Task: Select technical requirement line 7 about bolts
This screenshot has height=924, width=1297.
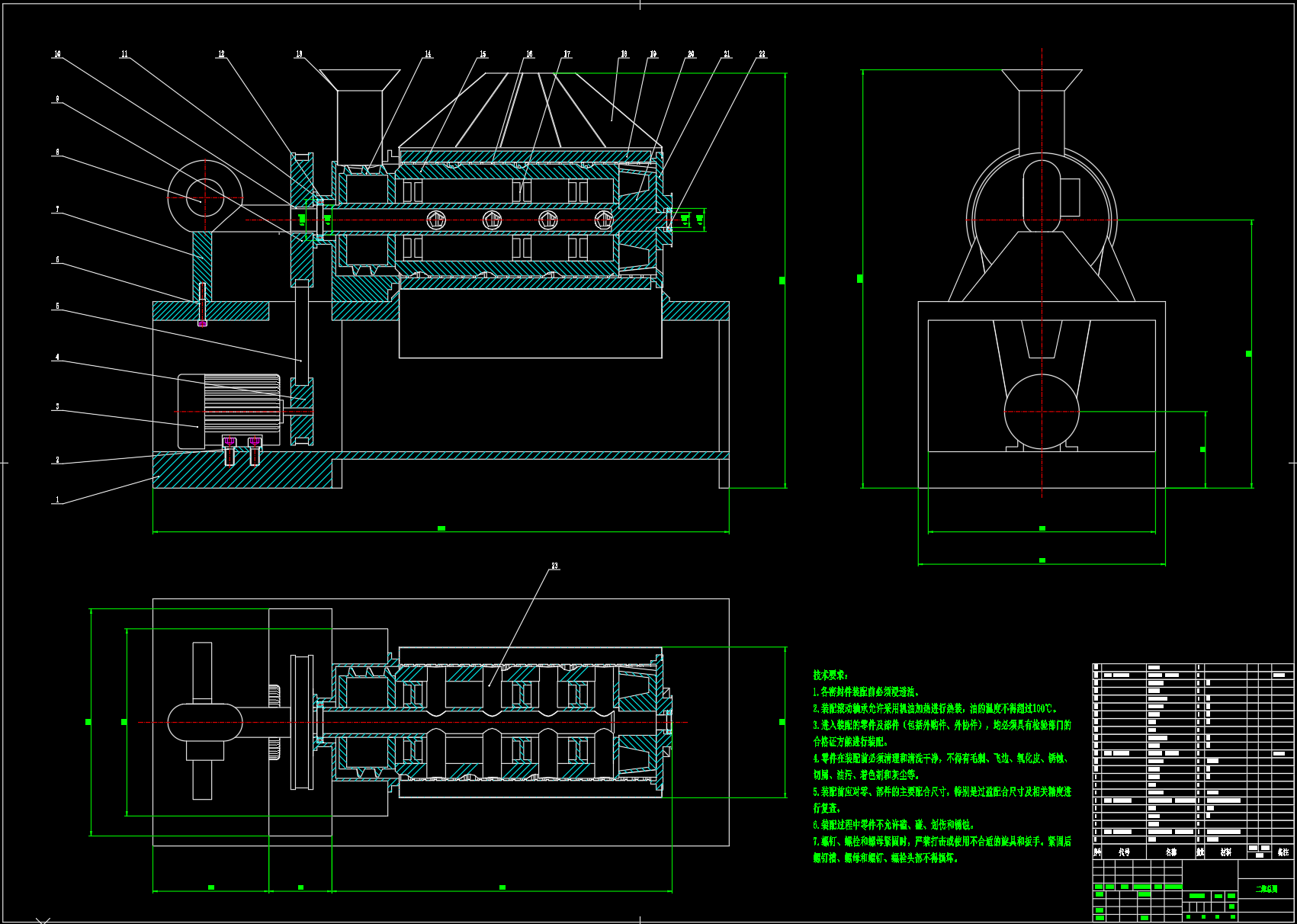Action: click(x=930, y=841)
